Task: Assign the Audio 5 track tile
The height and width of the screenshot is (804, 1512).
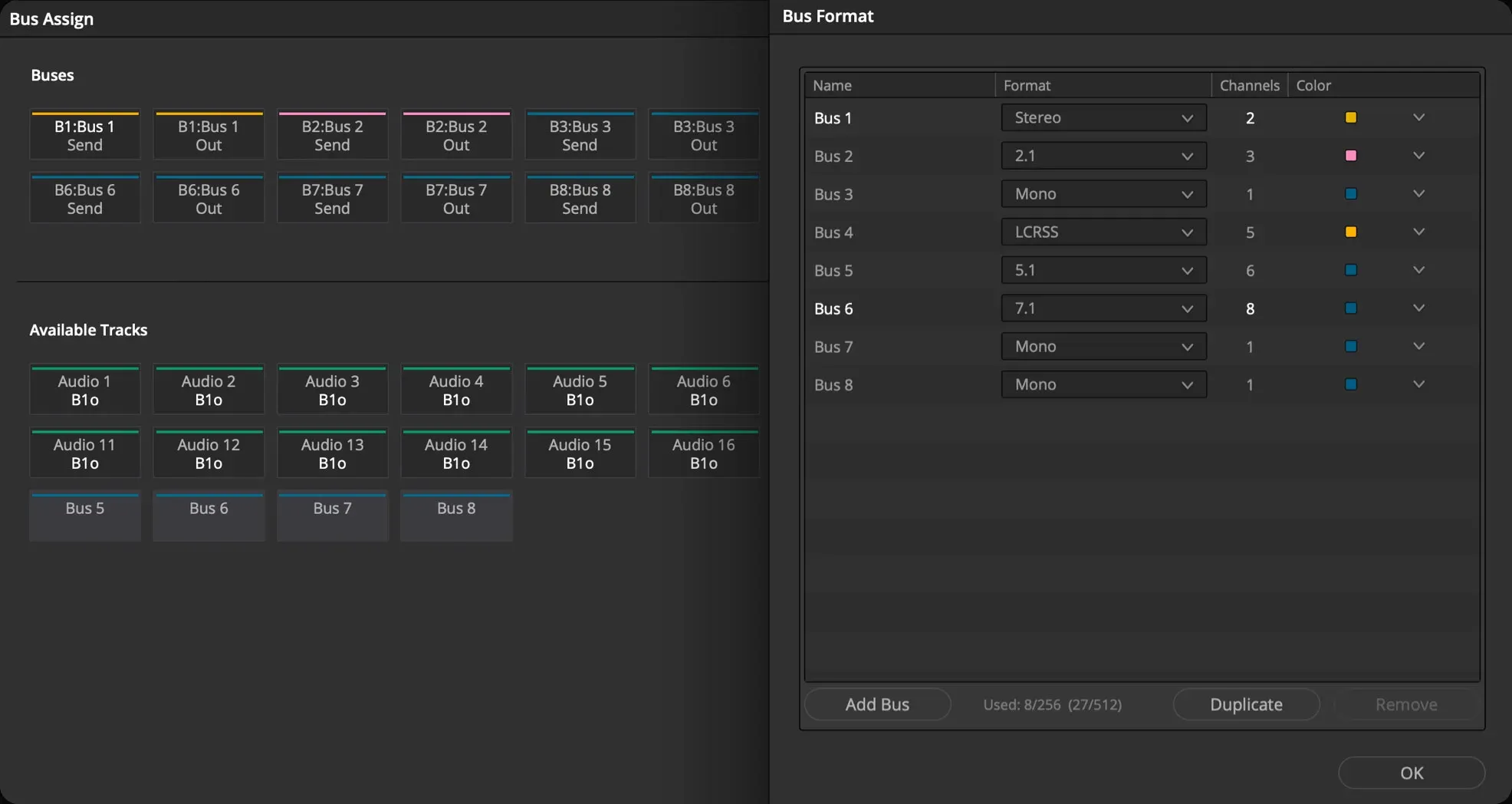Action: [x=580, y=390]
